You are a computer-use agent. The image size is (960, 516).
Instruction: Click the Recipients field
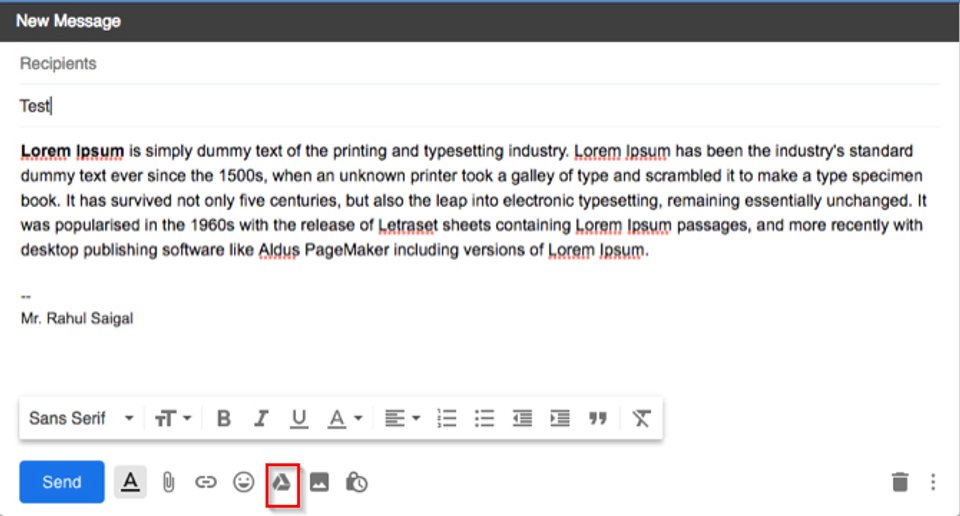click(x=479, y=64)
